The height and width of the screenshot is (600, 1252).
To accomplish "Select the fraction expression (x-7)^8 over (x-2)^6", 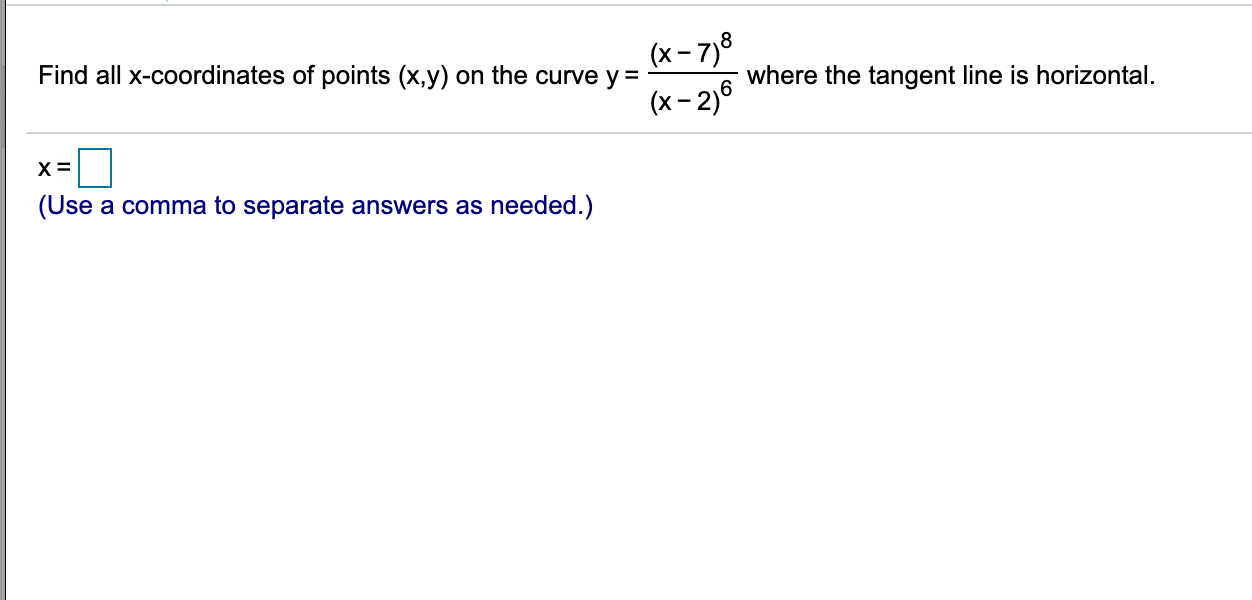I will [693, 74].
